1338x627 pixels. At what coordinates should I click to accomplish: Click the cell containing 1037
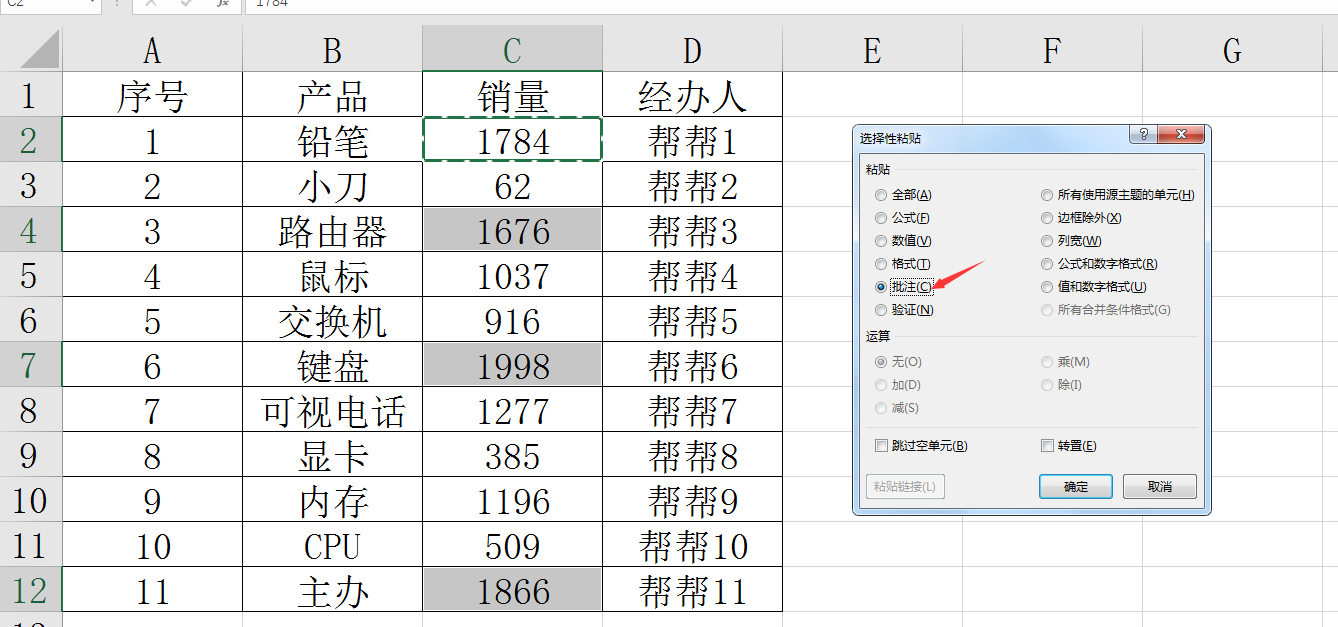click(512, 274)
